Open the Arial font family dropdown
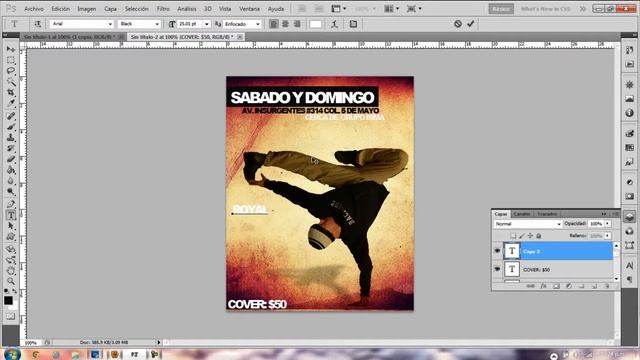 click(x=110, y=24)
